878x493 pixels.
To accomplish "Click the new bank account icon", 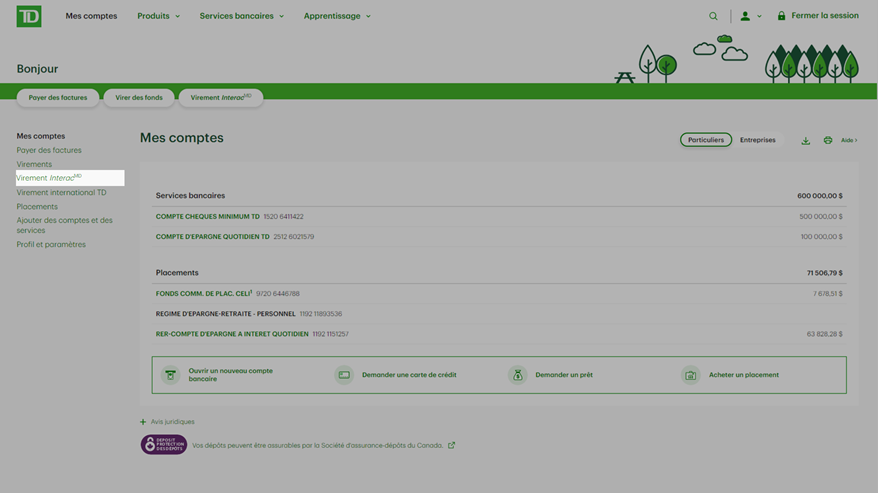I will click(170, 375).
